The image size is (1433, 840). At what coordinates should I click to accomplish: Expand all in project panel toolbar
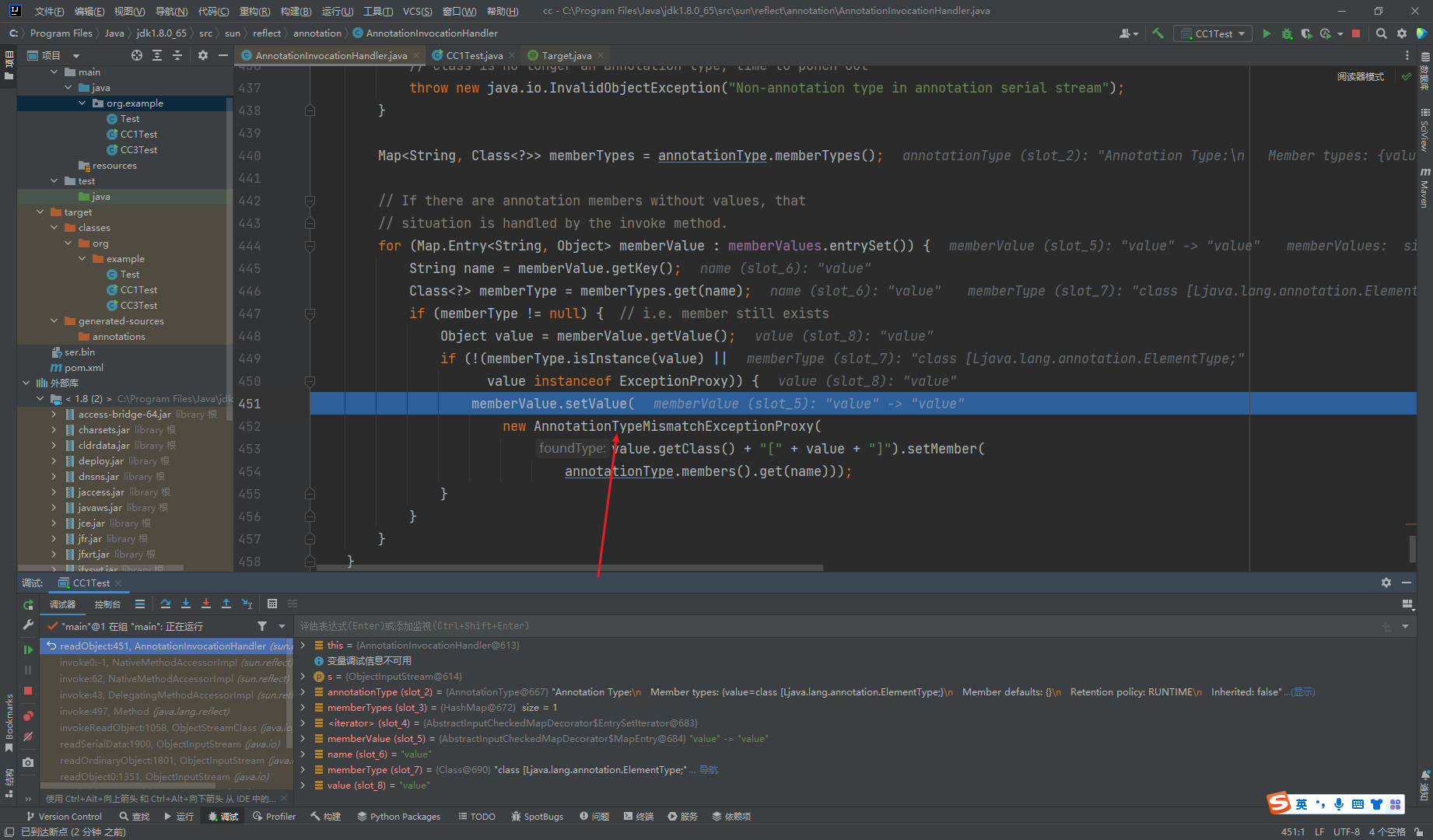[x=157, y=55]
